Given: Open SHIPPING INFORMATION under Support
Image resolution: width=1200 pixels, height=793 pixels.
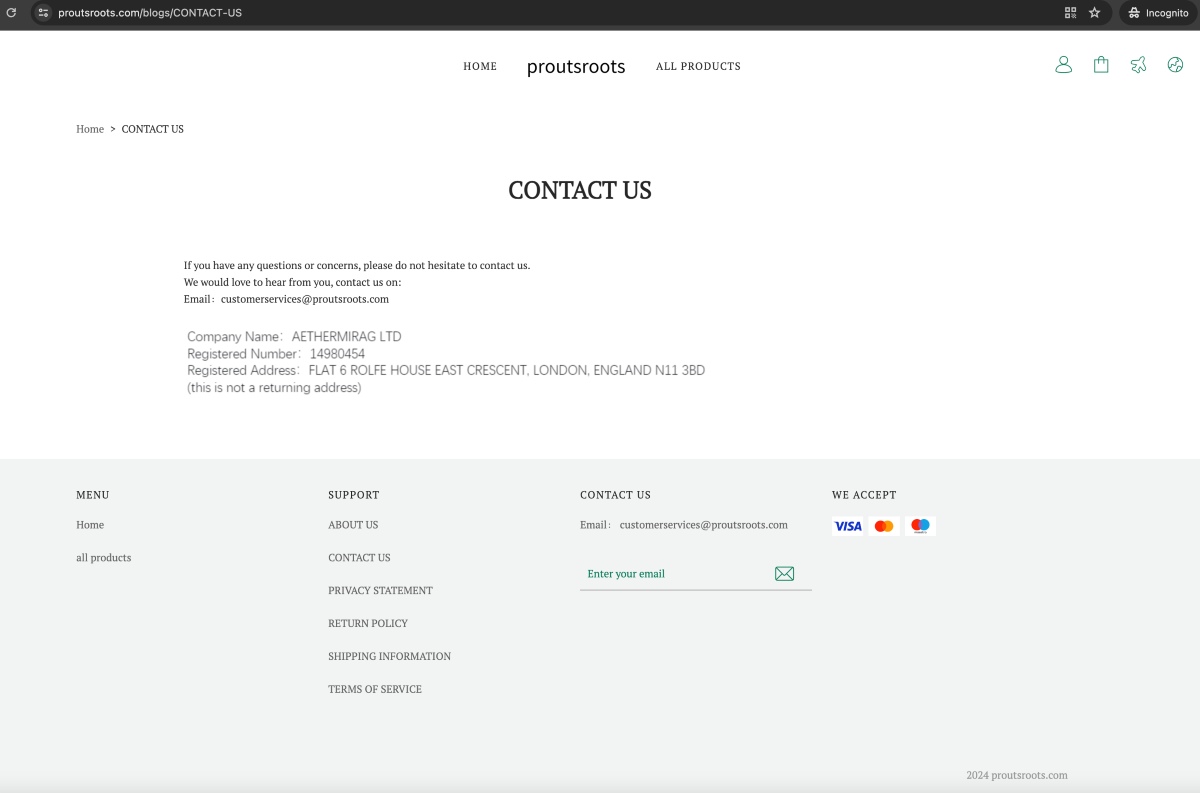Looking at the screenshot, I should point(389,656).
